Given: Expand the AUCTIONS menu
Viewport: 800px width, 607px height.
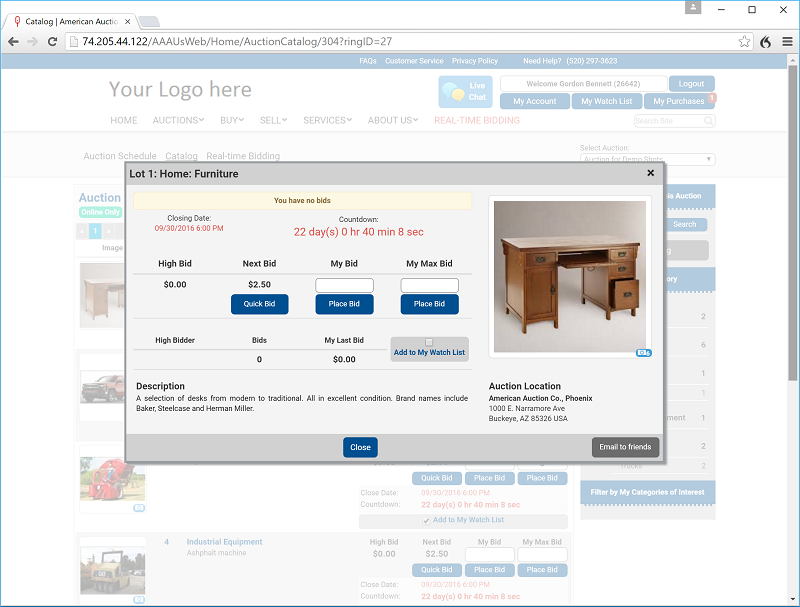Looking at the screenshot, I should point(178,120).
